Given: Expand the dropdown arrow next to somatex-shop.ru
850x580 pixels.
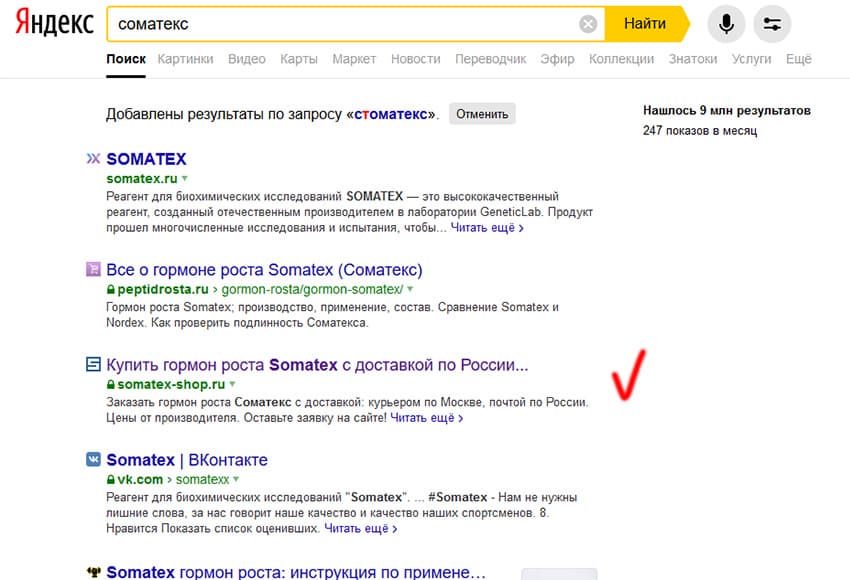Looking at the screenshot, I should pyautogui.click(x=232, y=384).
